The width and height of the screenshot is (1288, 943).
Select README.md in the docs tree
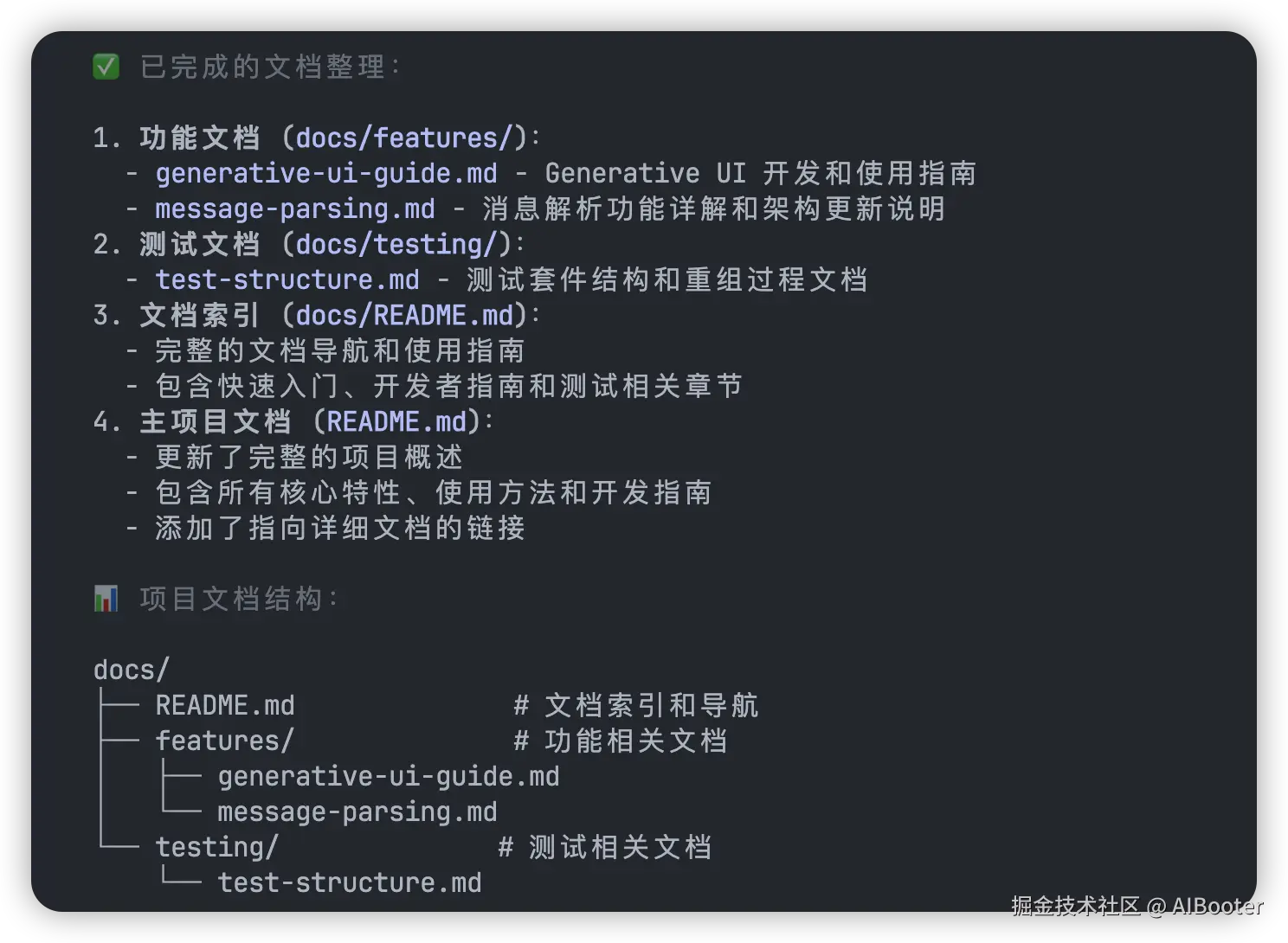pyautogui.click(x=225, y=706)
